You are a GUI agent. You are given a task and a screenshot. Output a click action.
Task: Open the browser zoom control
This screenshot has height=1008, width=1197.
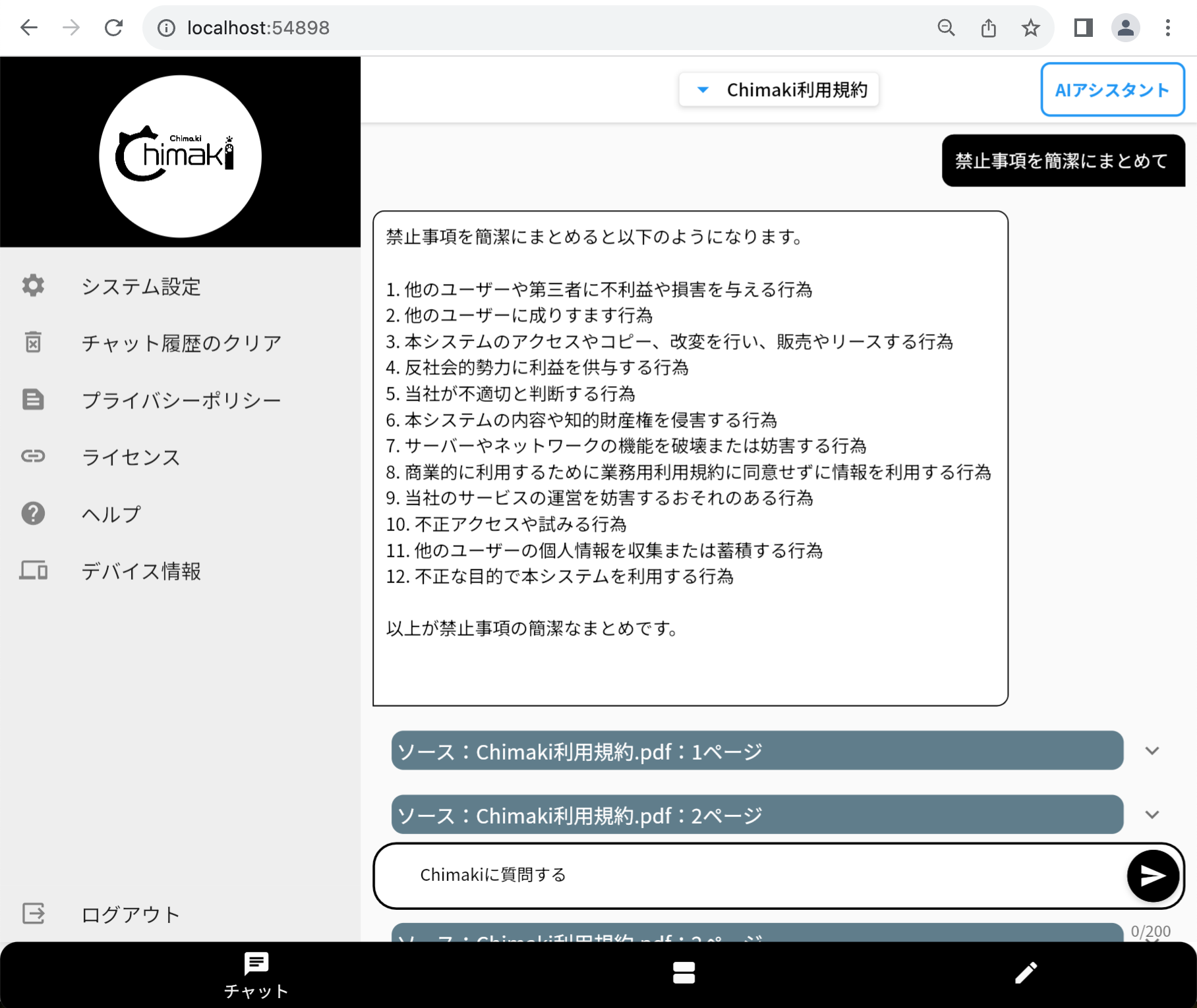point(946,28)
